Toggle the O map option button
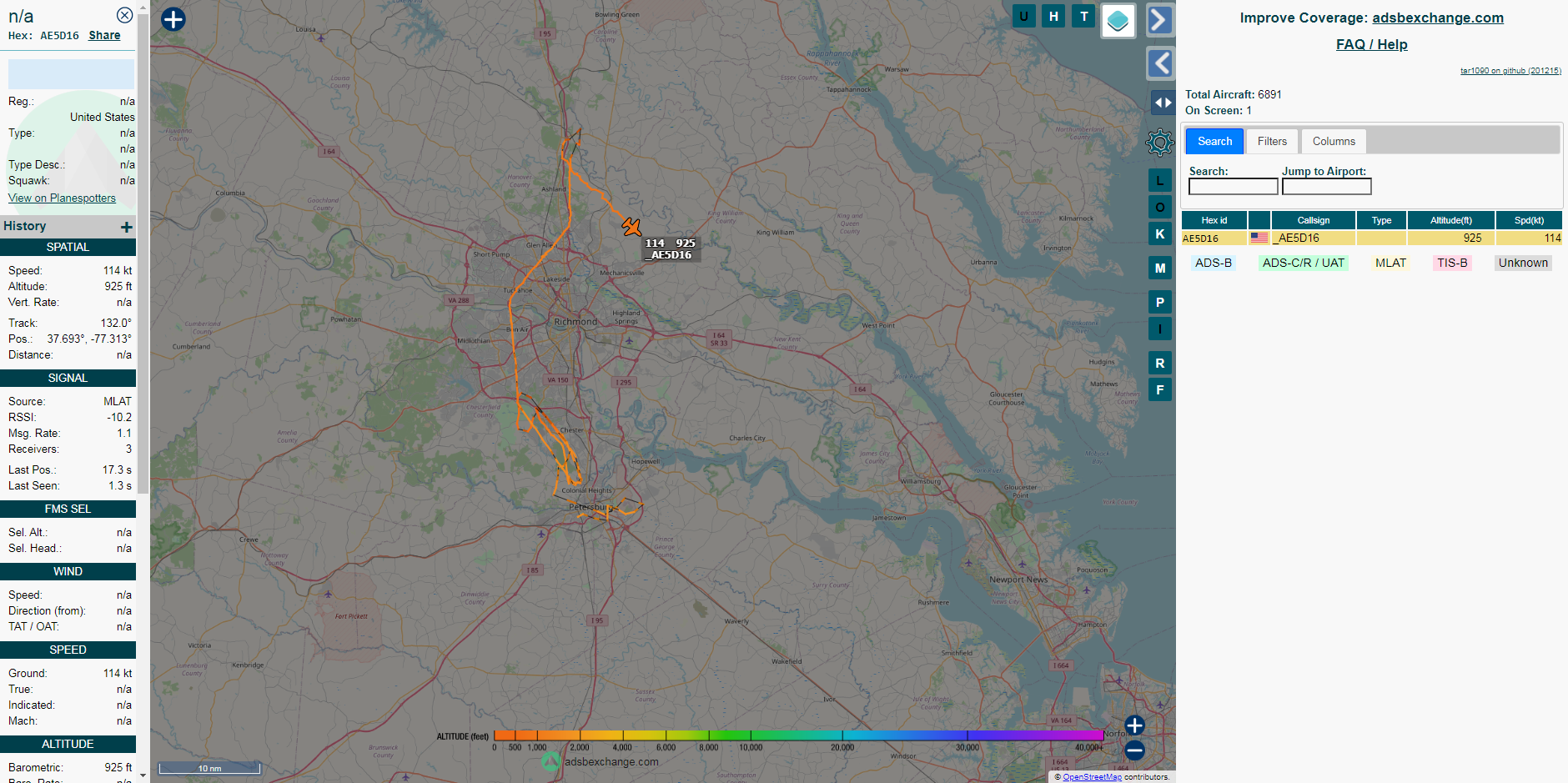1568x783 pixels. (x=1160, y=207)
